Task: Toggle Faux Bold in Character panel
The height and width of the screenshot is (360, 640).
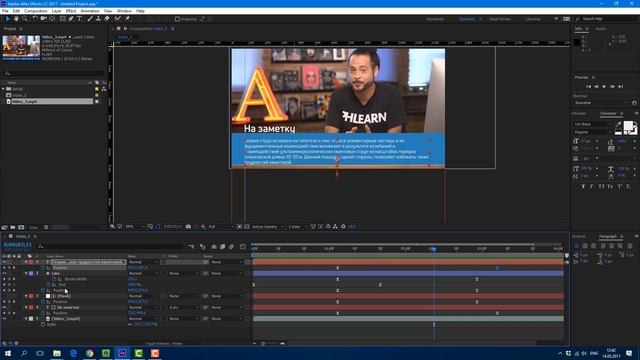Action: point(583,186)
